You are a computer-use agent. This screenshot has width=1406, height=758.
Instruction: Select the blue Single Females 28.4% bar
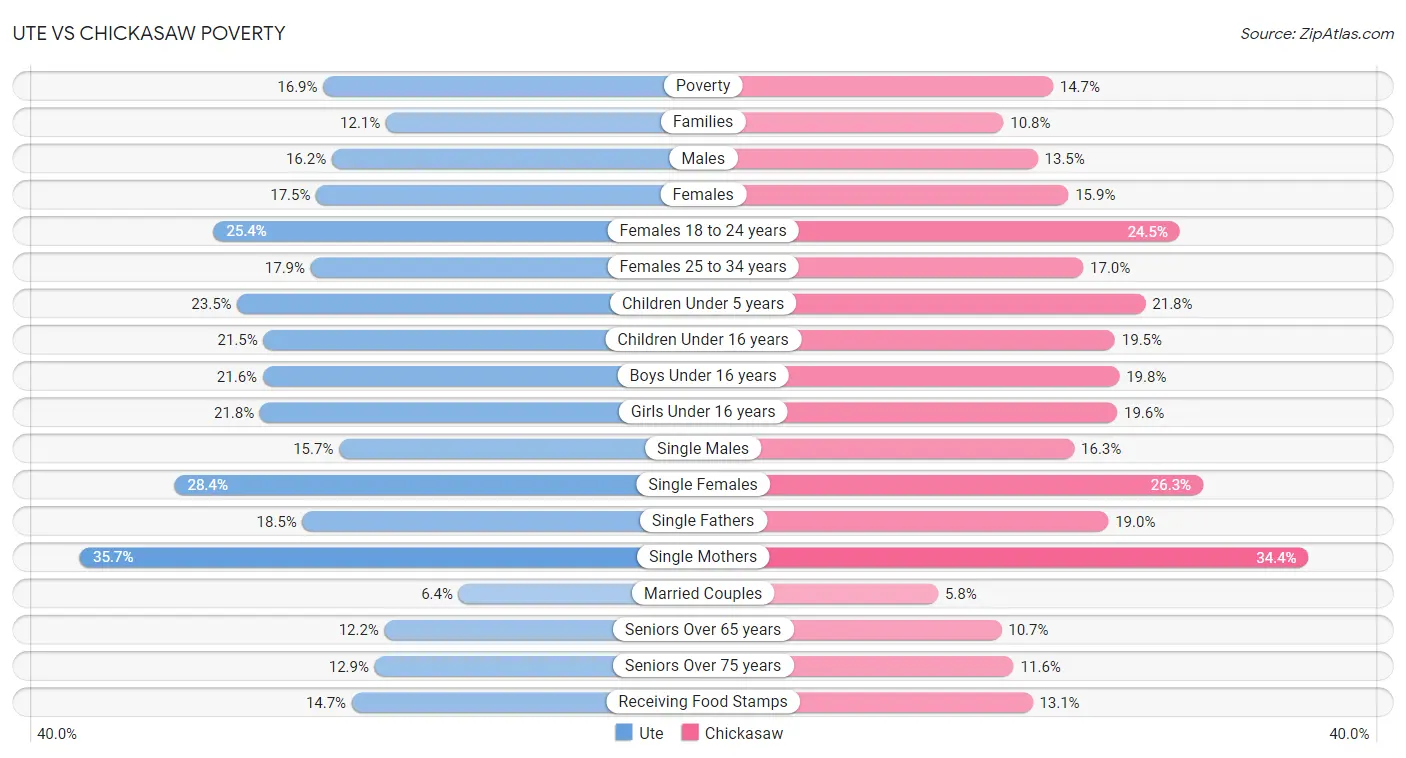click(438, 485)
